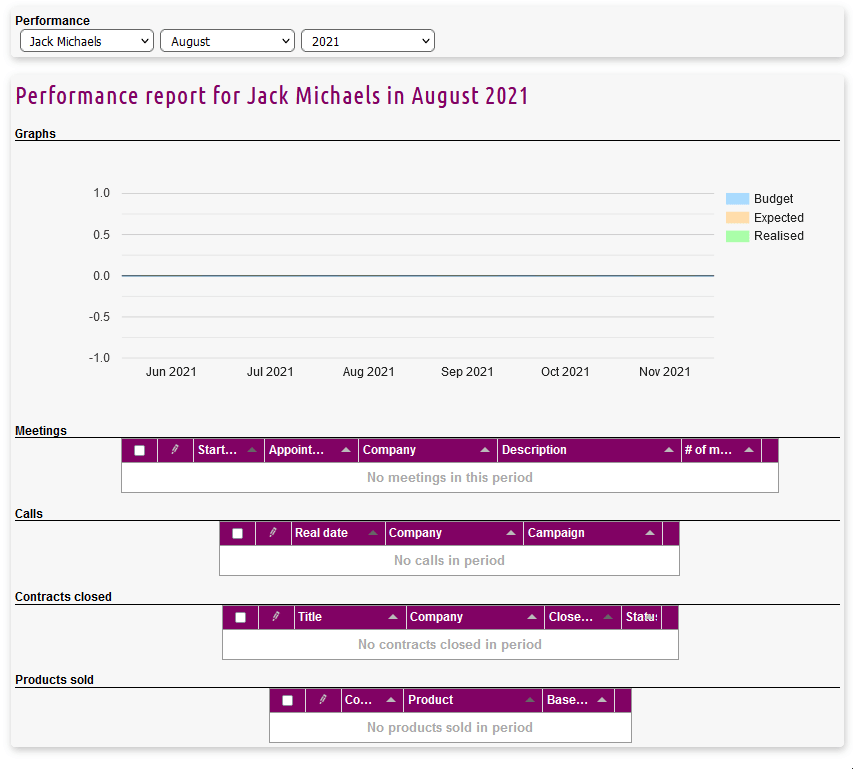Click sort arrow on Calls Campaign column
This screenshot has width=853, height=769.
click(650, 534)
